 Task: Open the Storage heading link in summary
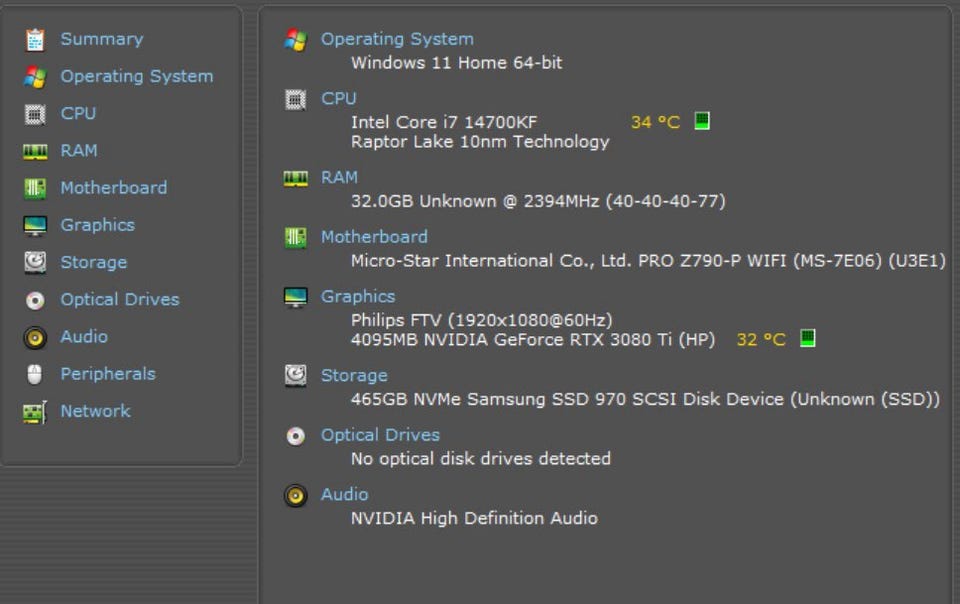pyautogui.click(x=354, y=375)
